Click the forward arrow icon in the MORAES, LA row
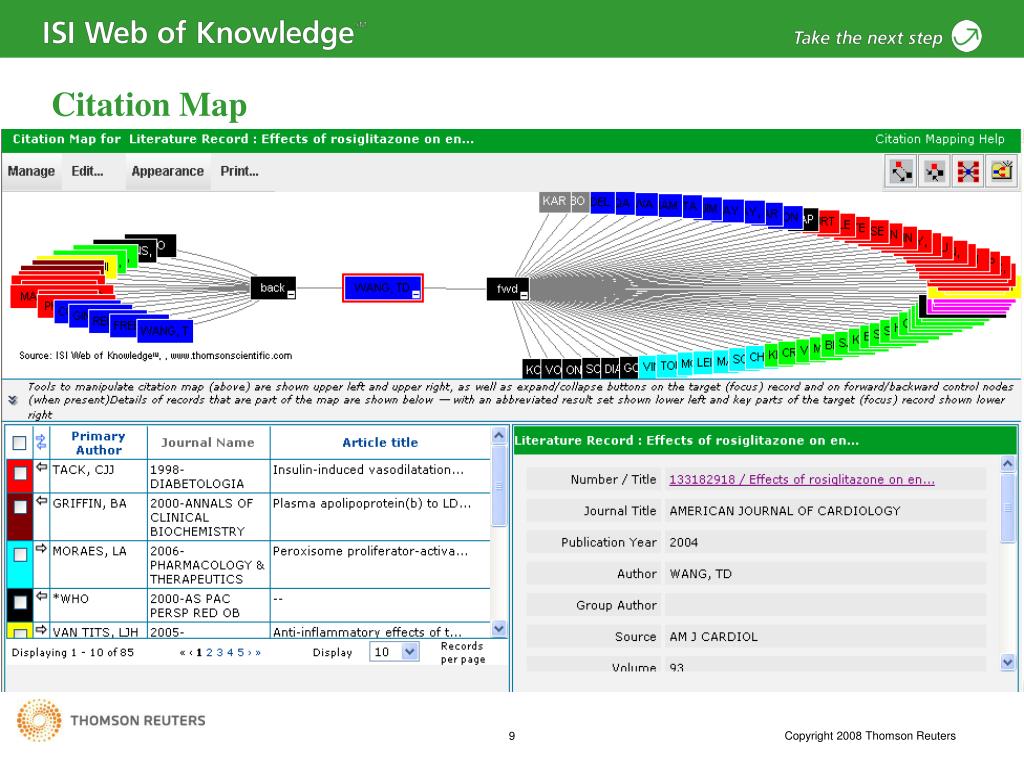 pos(42,549)
